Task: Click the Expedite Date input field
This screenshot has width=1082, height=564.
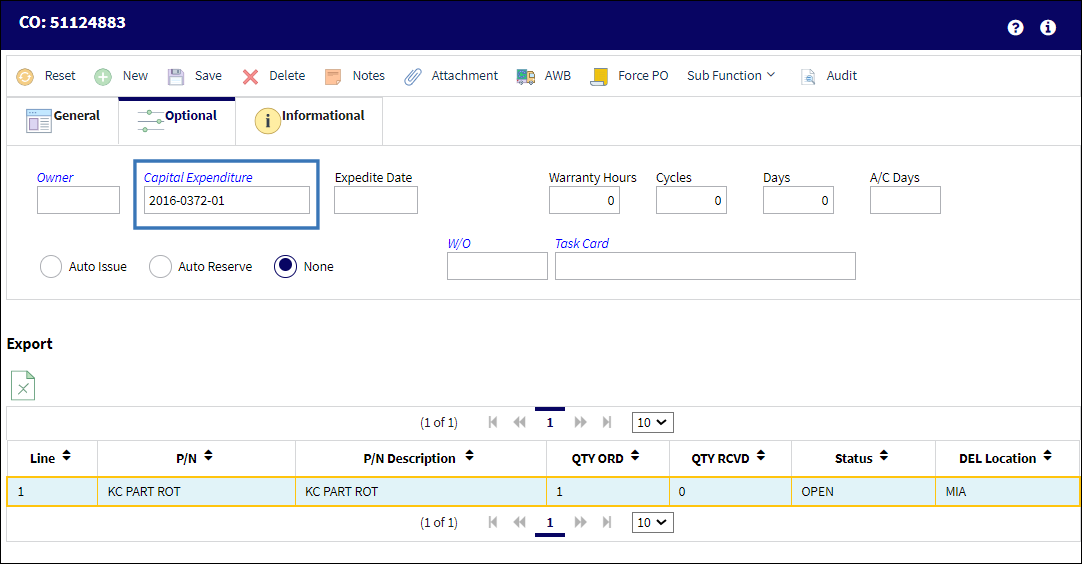Action: pos(376,200)
